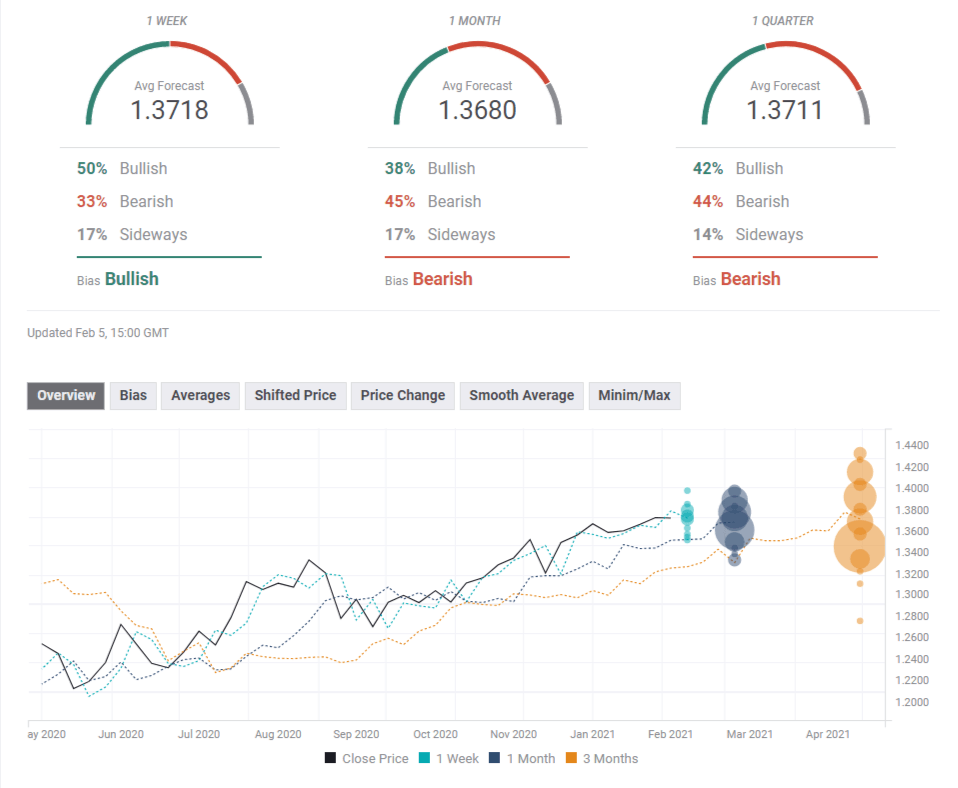Screen dimensions: 958x788
Task: Click the largest dark blue forecast bubble
Action: (734, 529)
